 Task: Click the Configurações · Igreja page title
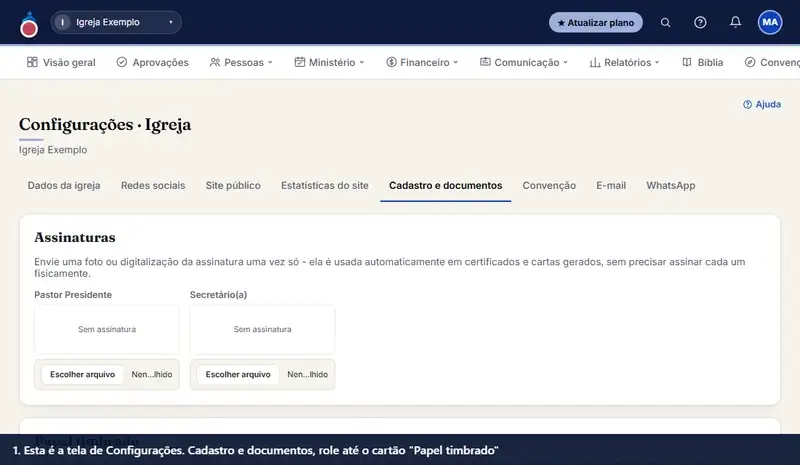[x=105, y=125]
